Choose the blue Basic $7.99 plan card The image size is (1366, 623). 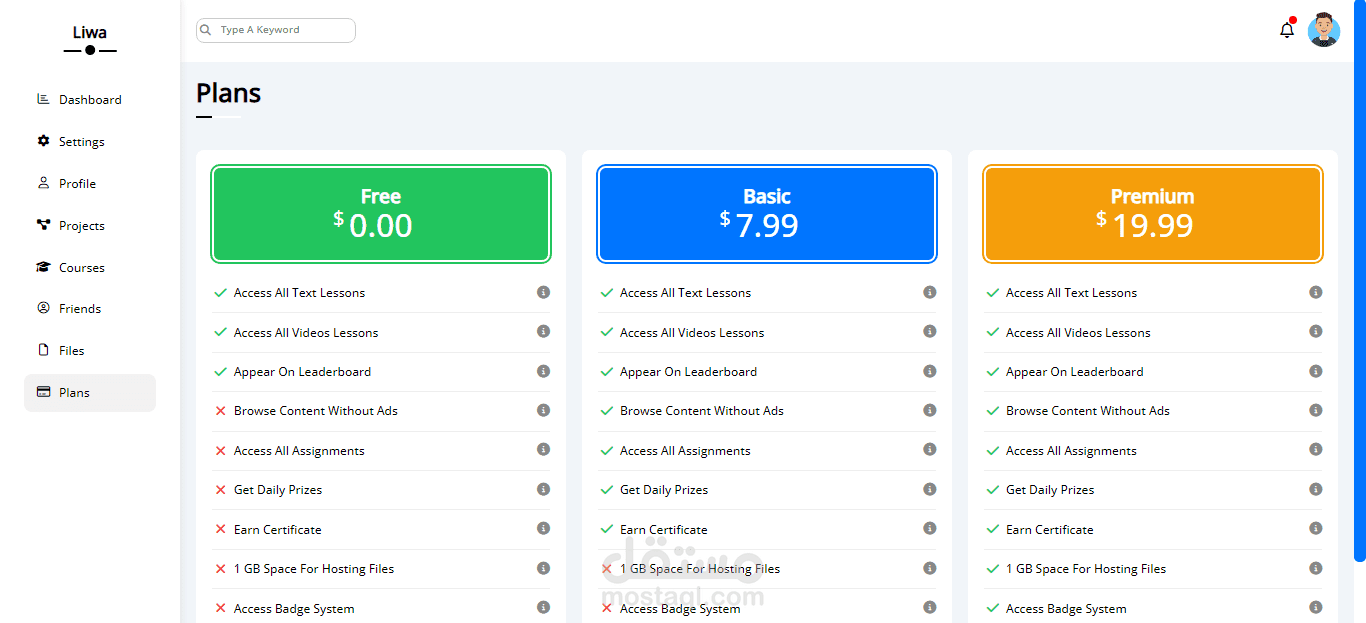pos(767,214)
